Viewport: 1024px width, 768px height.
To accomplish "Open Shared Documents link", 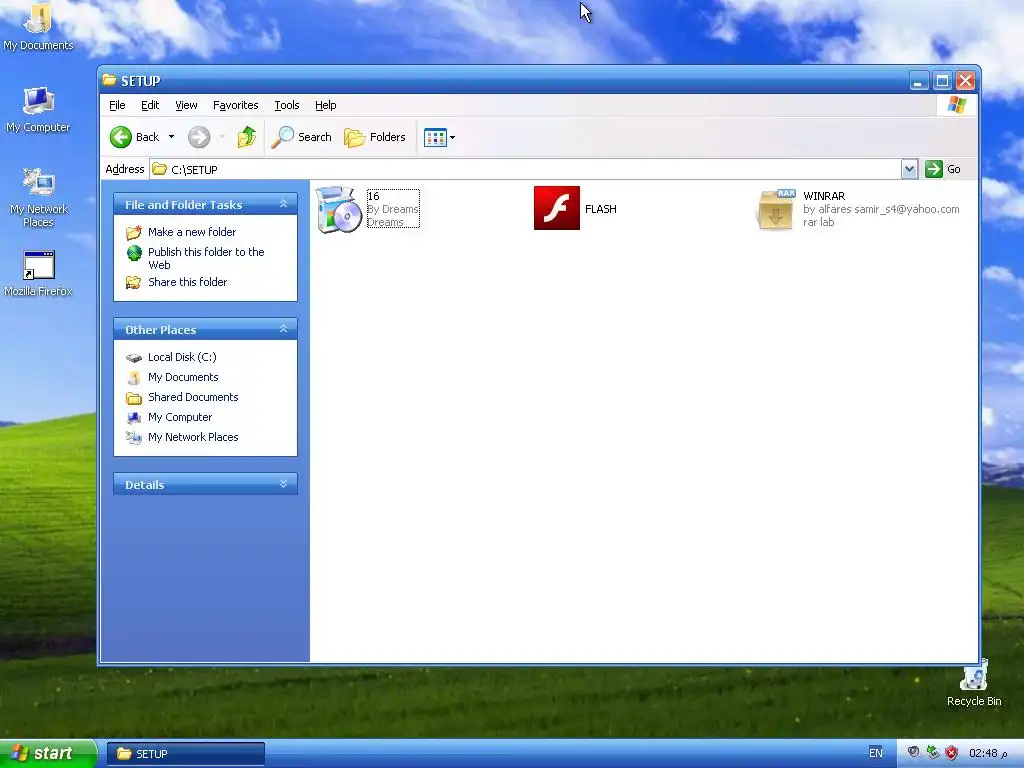I will point(193,397).
